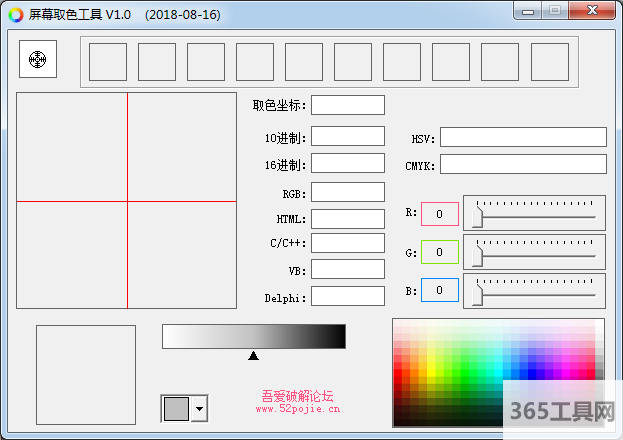The width and height of the screenshot is (623, 440).
Task: Click the app logo in title bar
Action: tap(16, 15)
